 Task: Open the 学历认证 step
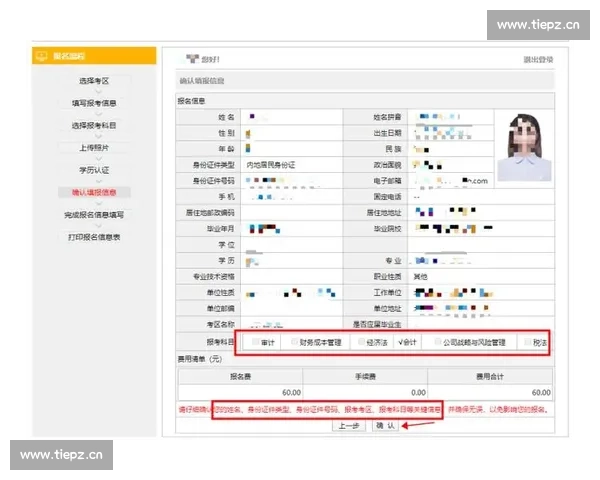94,170
